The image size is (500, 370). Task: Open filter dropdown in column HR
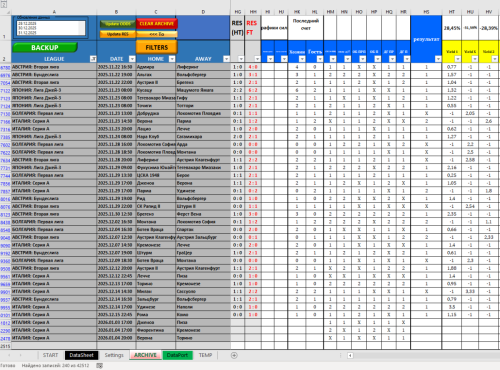pos(407,59)
